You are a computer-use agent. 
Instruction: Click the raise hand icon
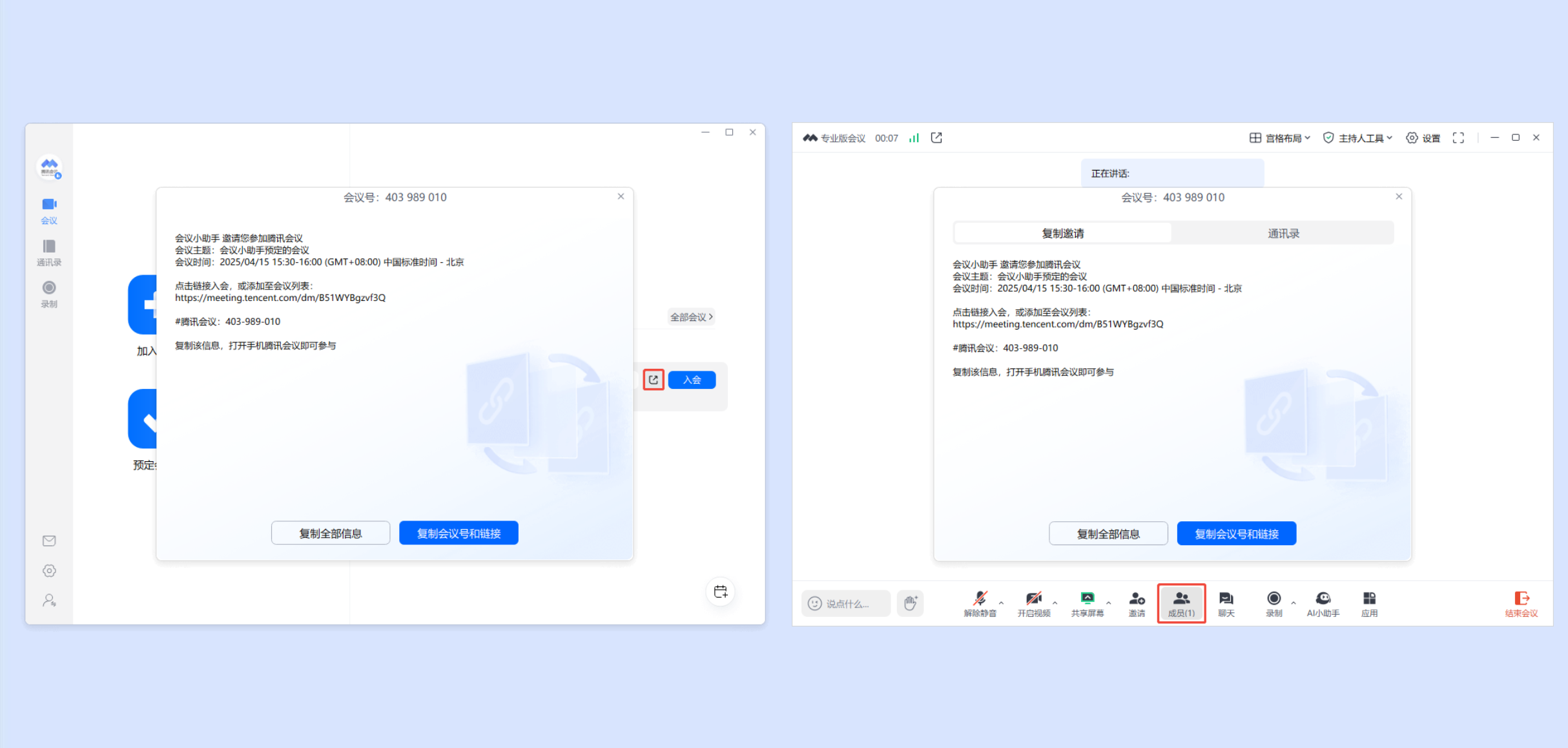(x=910, y=603)
